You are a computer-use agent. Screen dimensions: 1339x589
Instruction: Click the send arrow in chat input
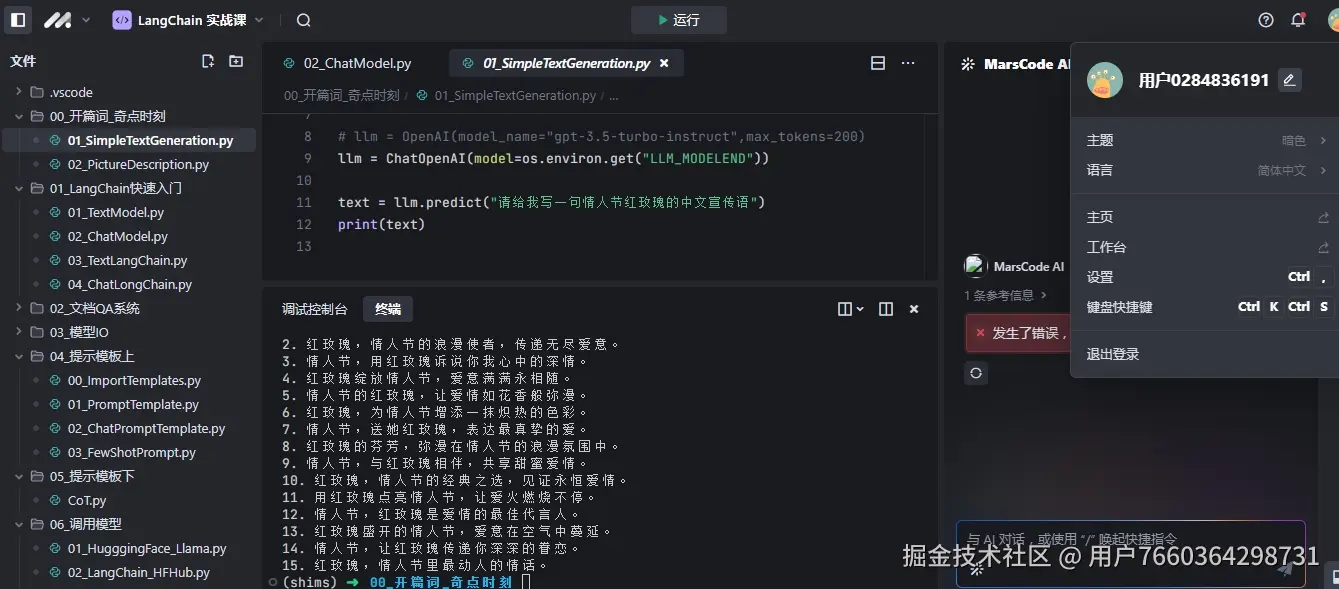(x=1287, y=569)
